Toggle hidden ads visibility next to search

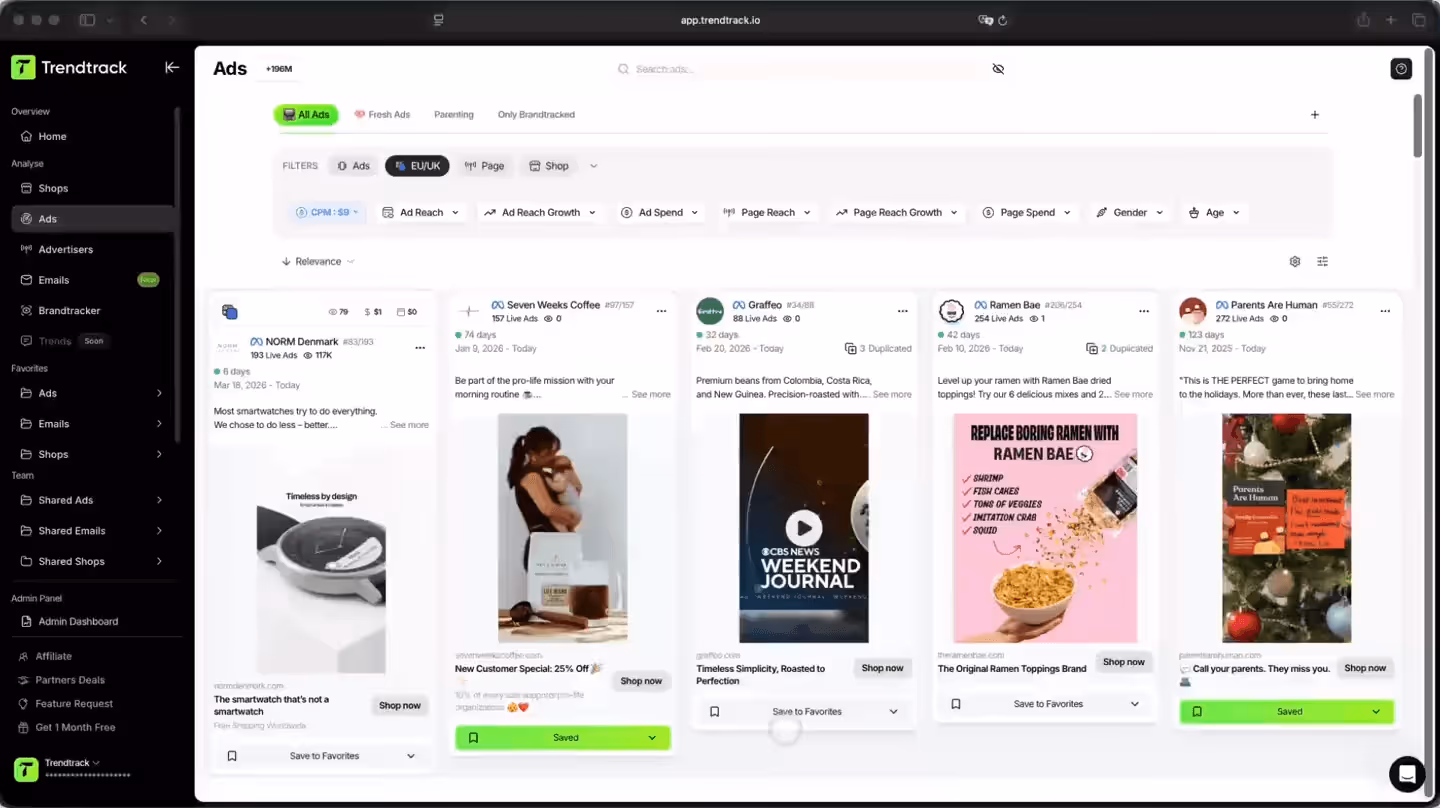click(x=998, y=68)
